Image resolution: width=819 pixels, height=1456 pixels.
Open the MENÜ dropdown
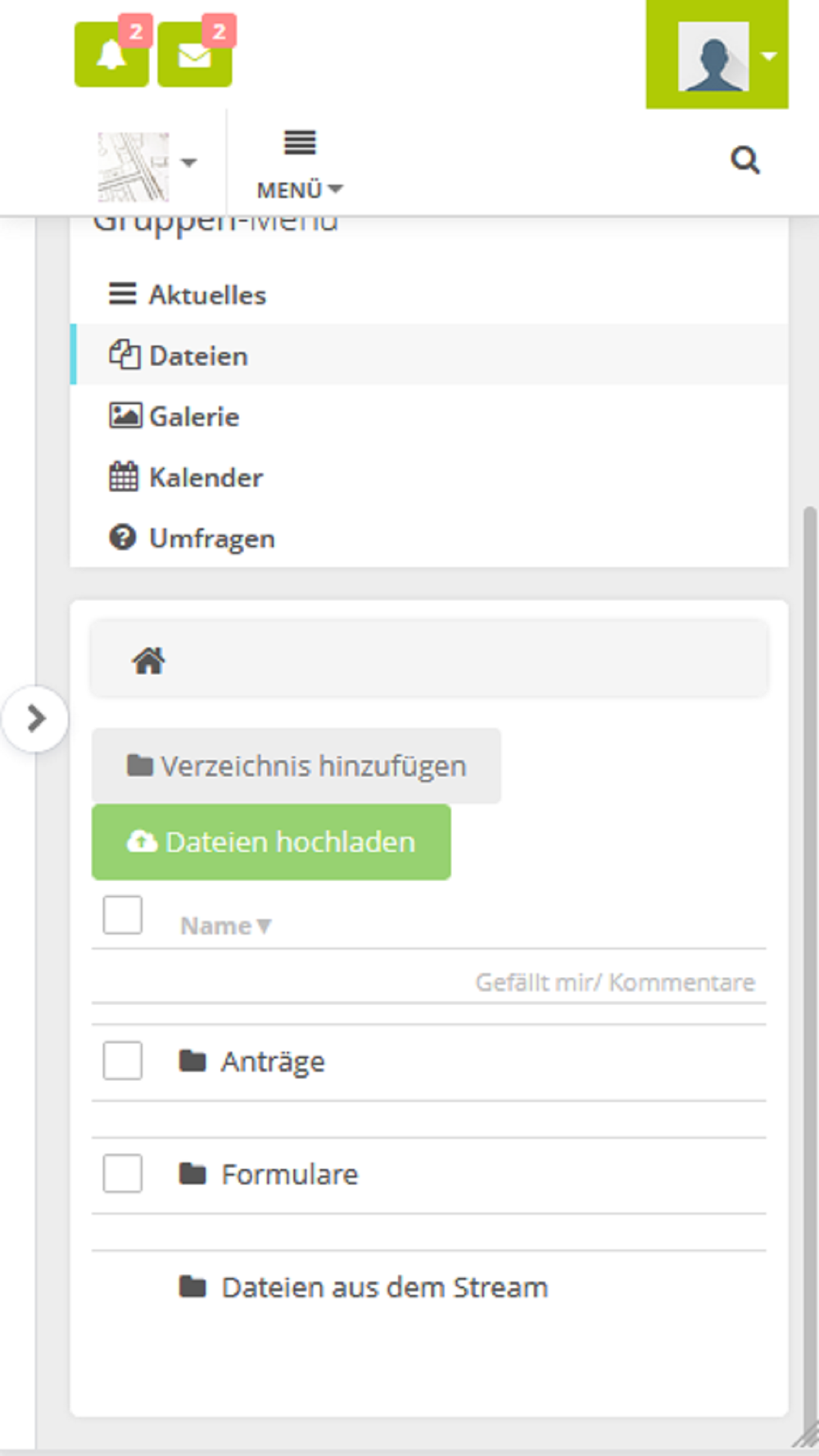tap(300, 166)
